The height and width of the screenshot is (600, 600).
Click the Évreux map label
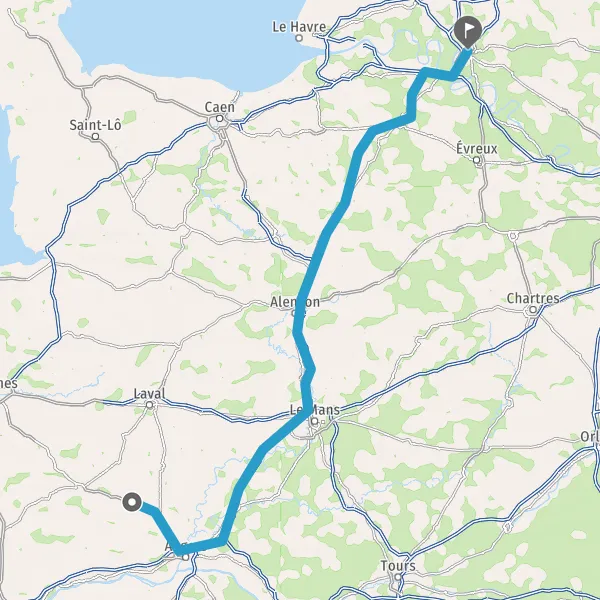(477, 148)
